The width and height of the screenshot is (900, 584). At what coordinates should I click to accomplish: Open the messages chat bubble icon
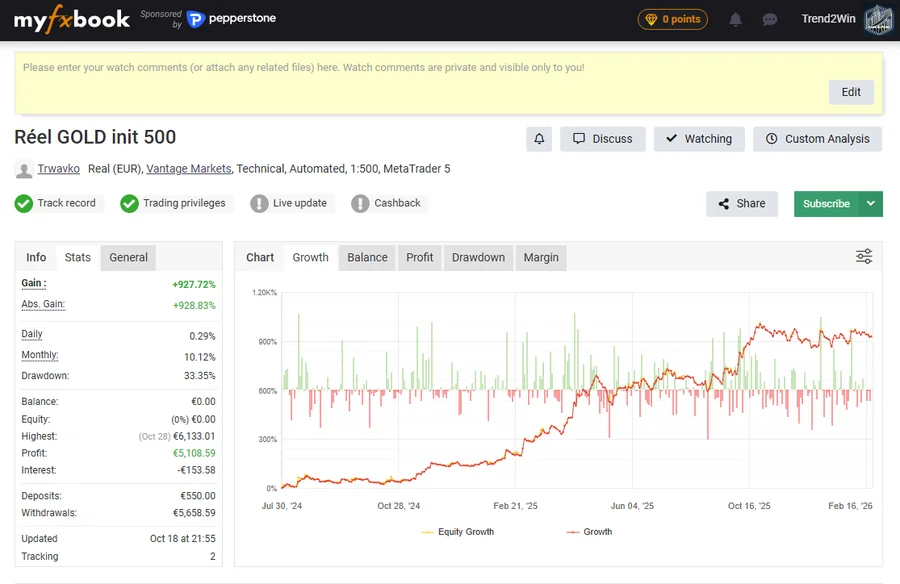[x=770, y=20]
